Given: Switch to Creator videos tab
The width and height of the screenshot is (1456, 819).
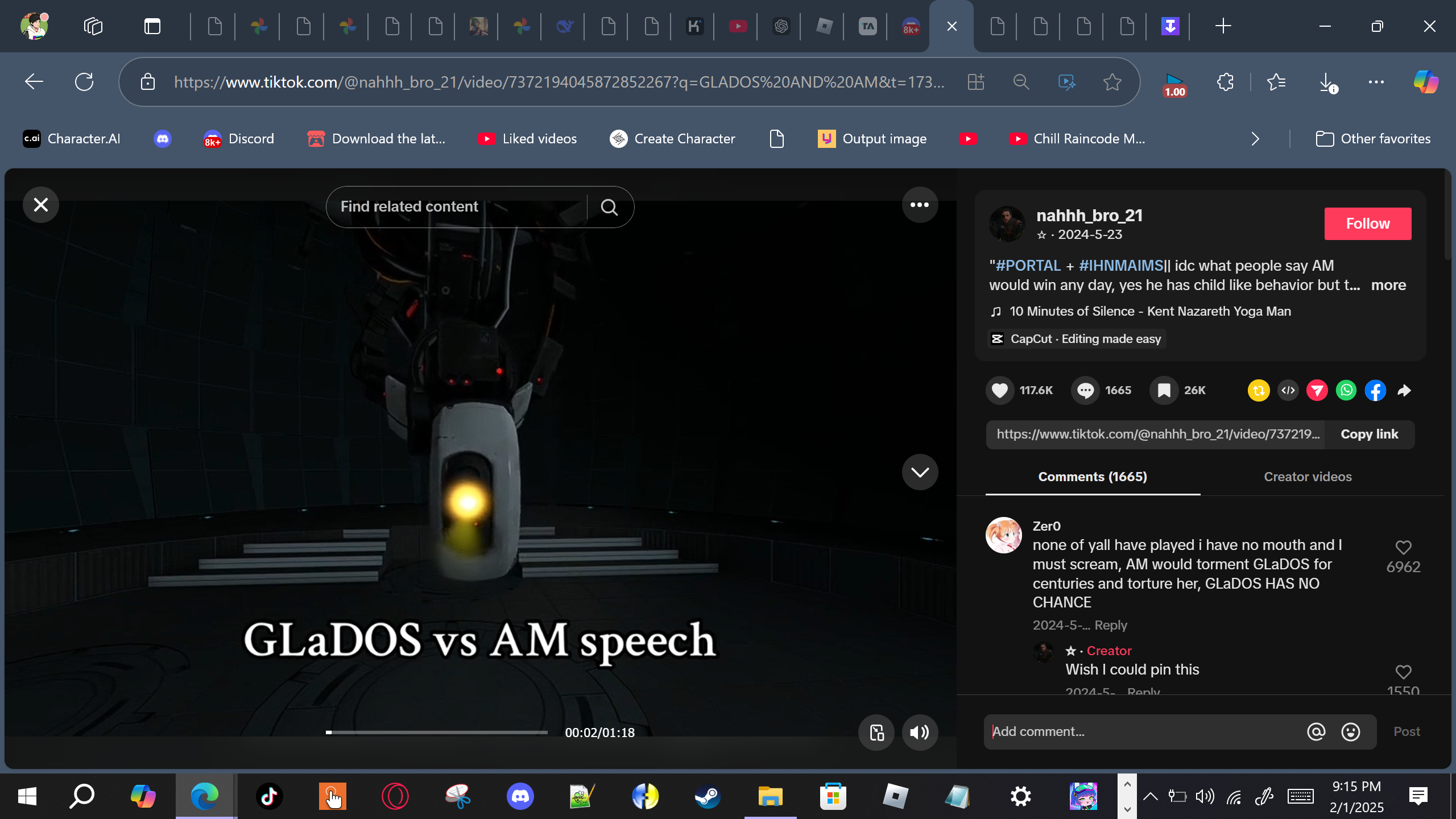Looking at the screenshot, I should [x=1307, y=477].
